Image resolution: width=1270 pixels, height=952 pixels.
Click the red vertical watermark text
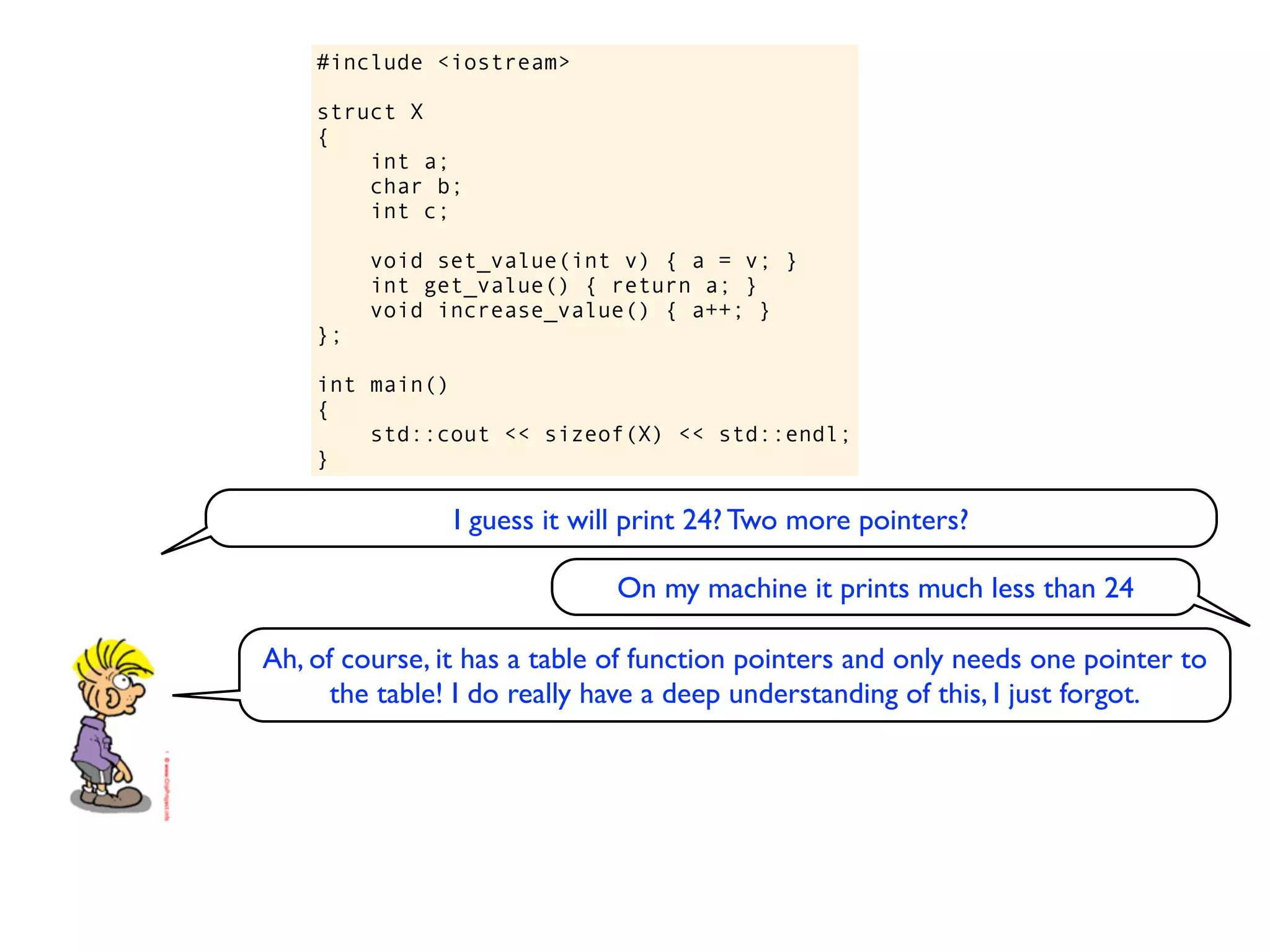(x=167, y=786)
